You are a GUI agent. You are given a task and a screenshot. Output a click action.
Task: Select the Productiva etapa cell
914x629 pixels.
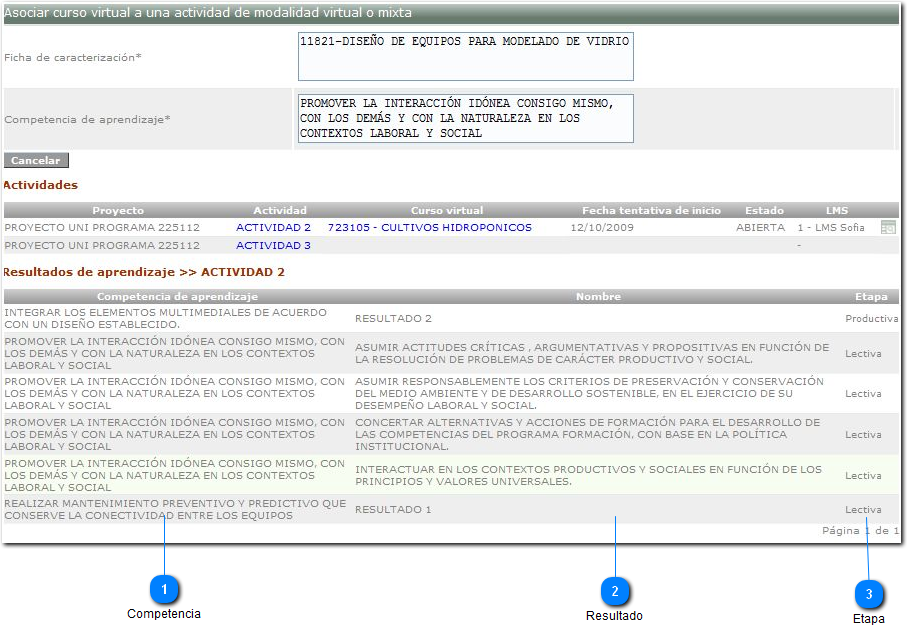click(x=871, y=318)
